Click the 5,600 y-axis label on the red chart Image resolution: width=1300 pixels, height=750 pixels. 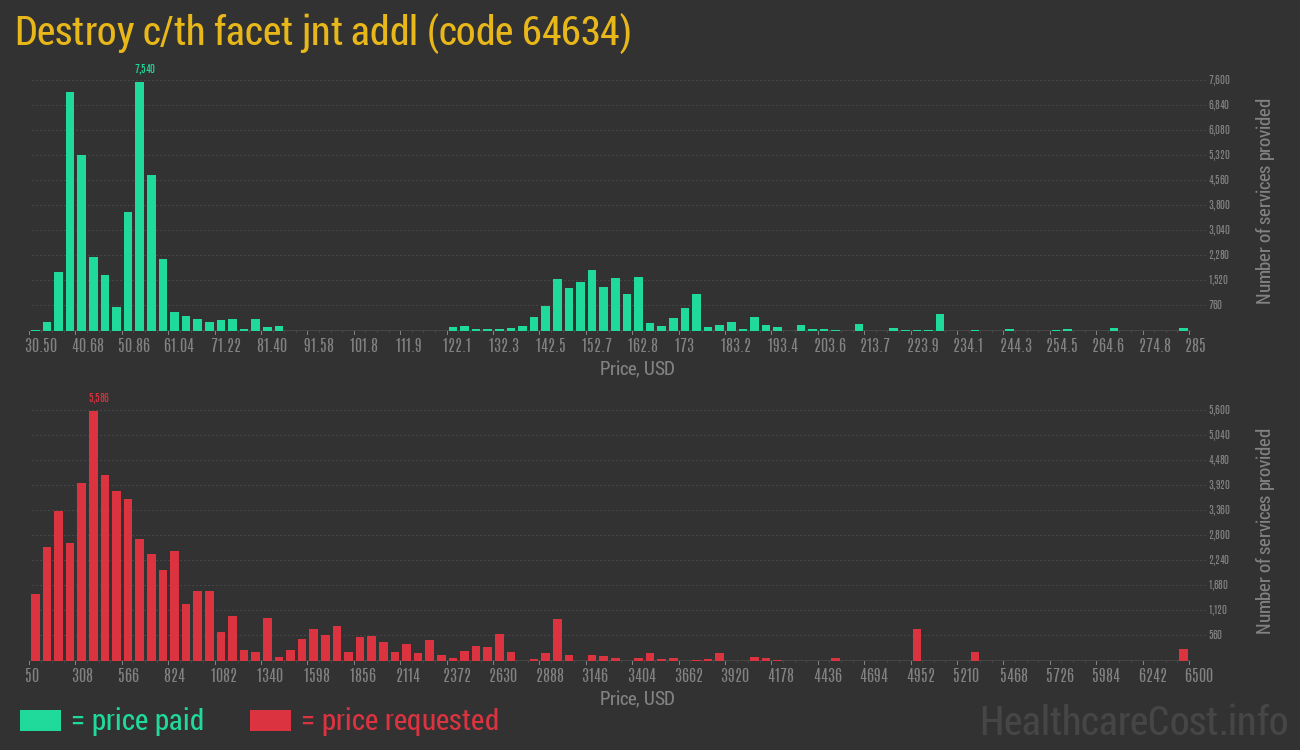1219,410
